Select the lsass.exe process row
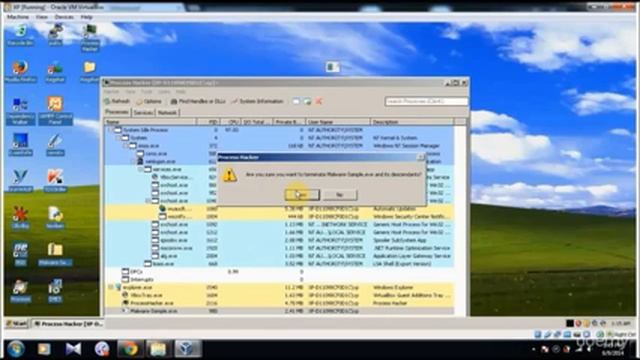640x360 pixels. pyautogui.click(x=279, y=264)
